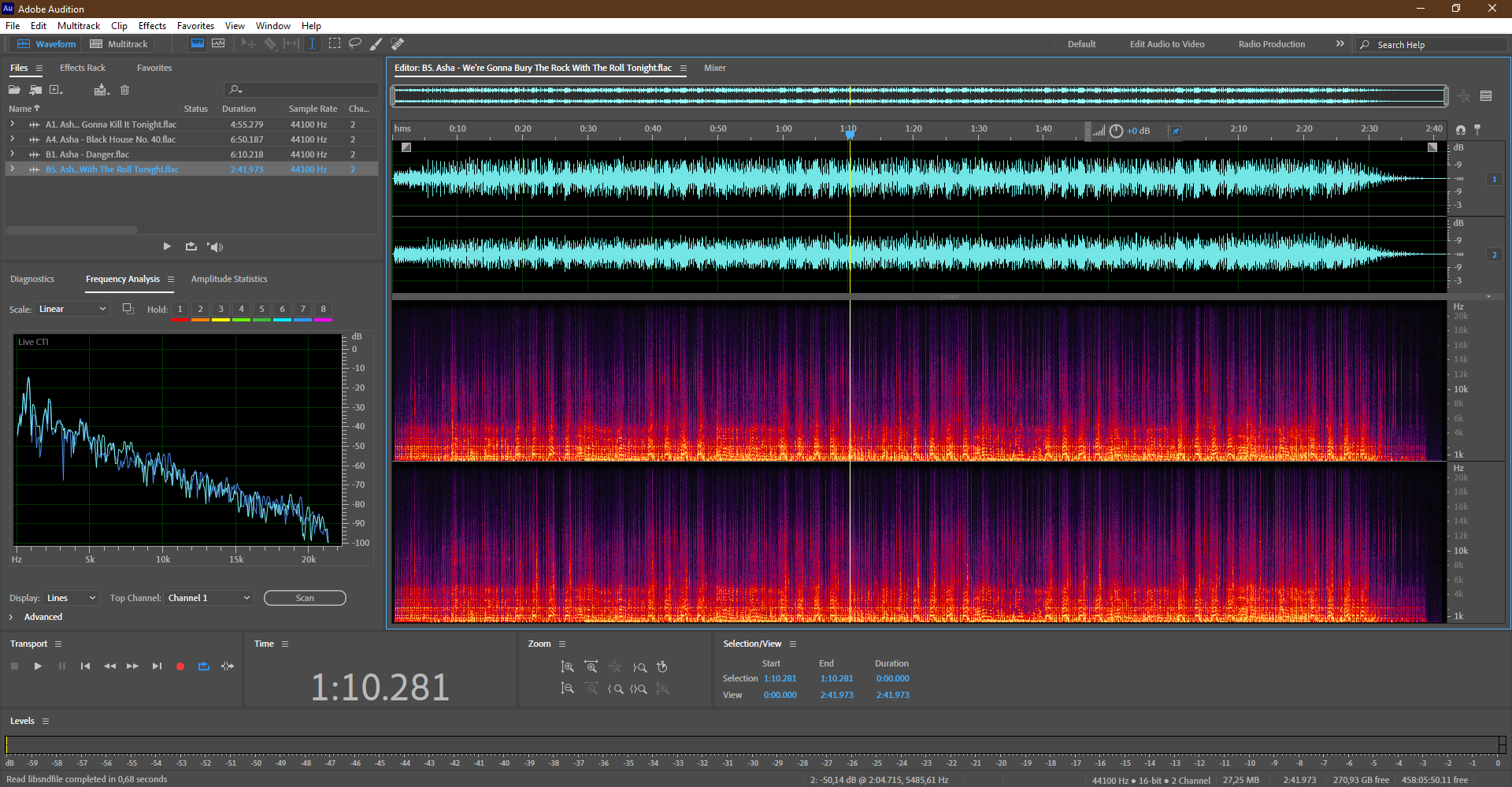Expand more workspaces chevron
This screenshot has height=787, width=1512.
1340,44
